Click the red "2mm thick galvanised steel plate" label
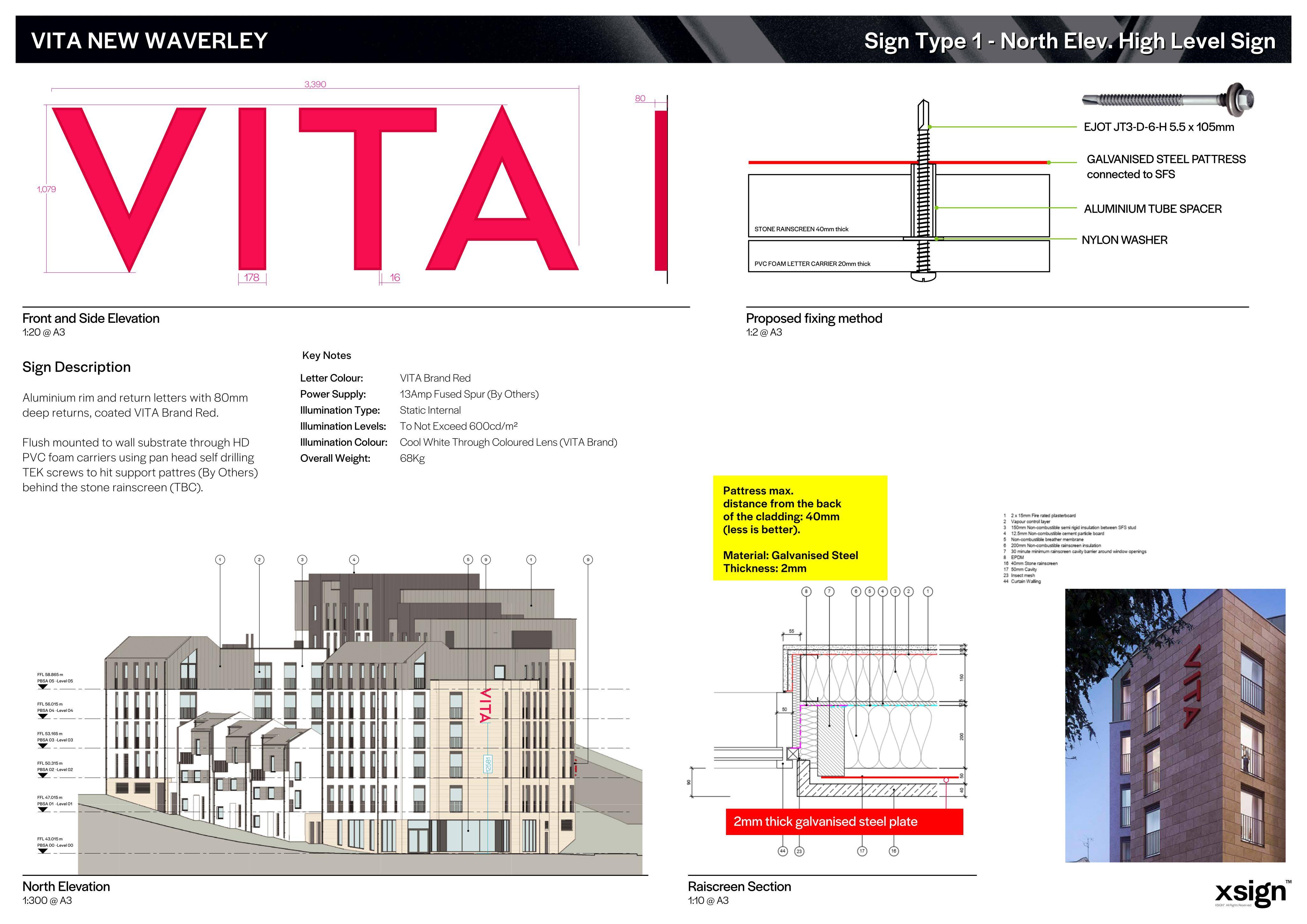 844,822
